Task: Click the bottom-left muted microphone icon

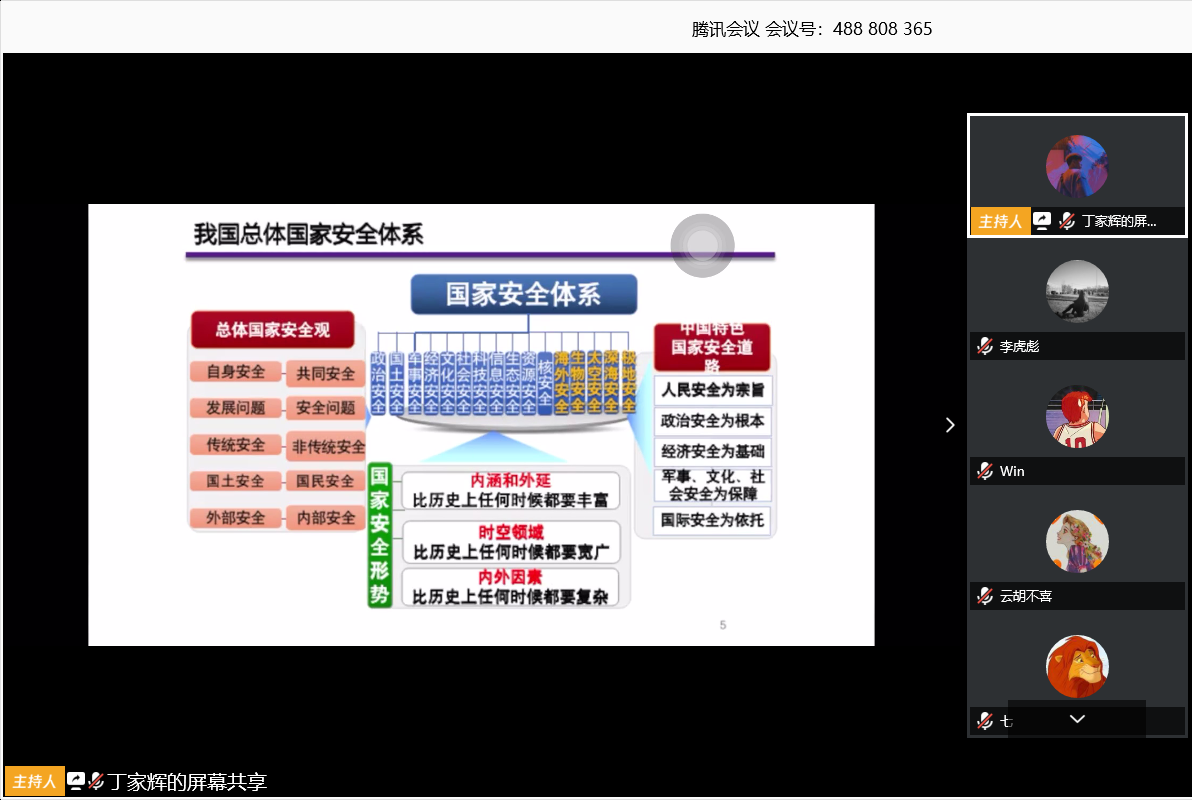Action: coord(97,781)
